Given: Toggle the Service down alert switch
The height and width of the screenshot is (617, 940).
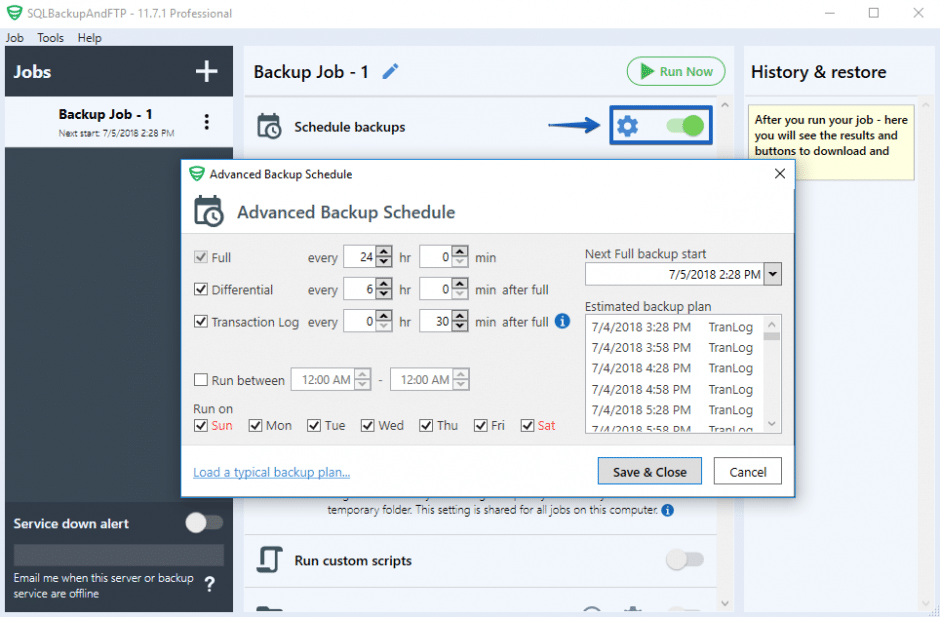Looking at the screenshot, I should coord(205,522).
